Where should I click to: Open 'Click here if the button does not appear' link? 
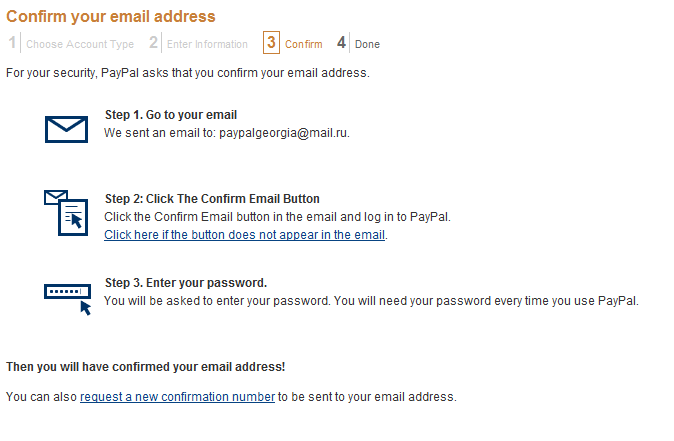(244, 235)
